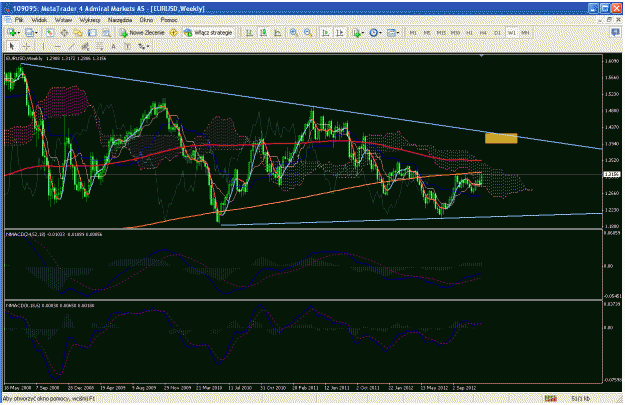Open the Wstaw menu
625x405 pixels.
[x=63, y=20]
